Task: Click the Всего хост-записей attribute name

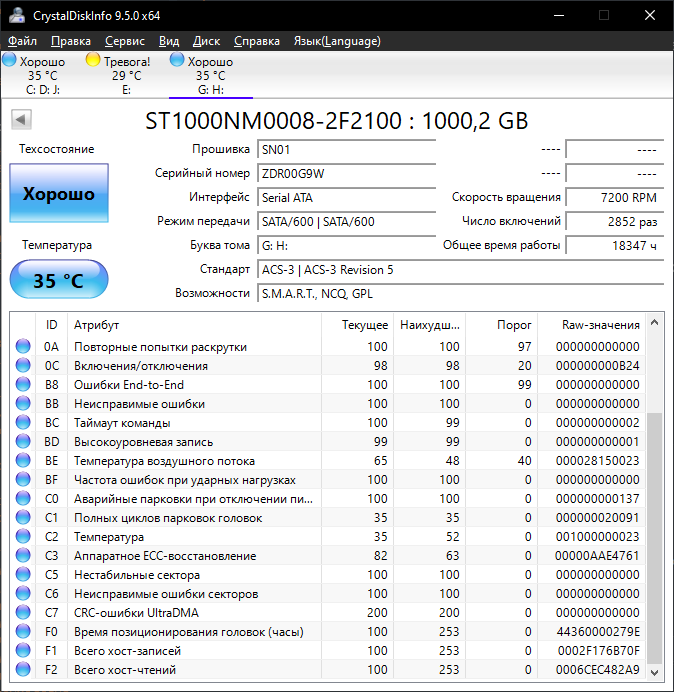Action: click(128, 651)
